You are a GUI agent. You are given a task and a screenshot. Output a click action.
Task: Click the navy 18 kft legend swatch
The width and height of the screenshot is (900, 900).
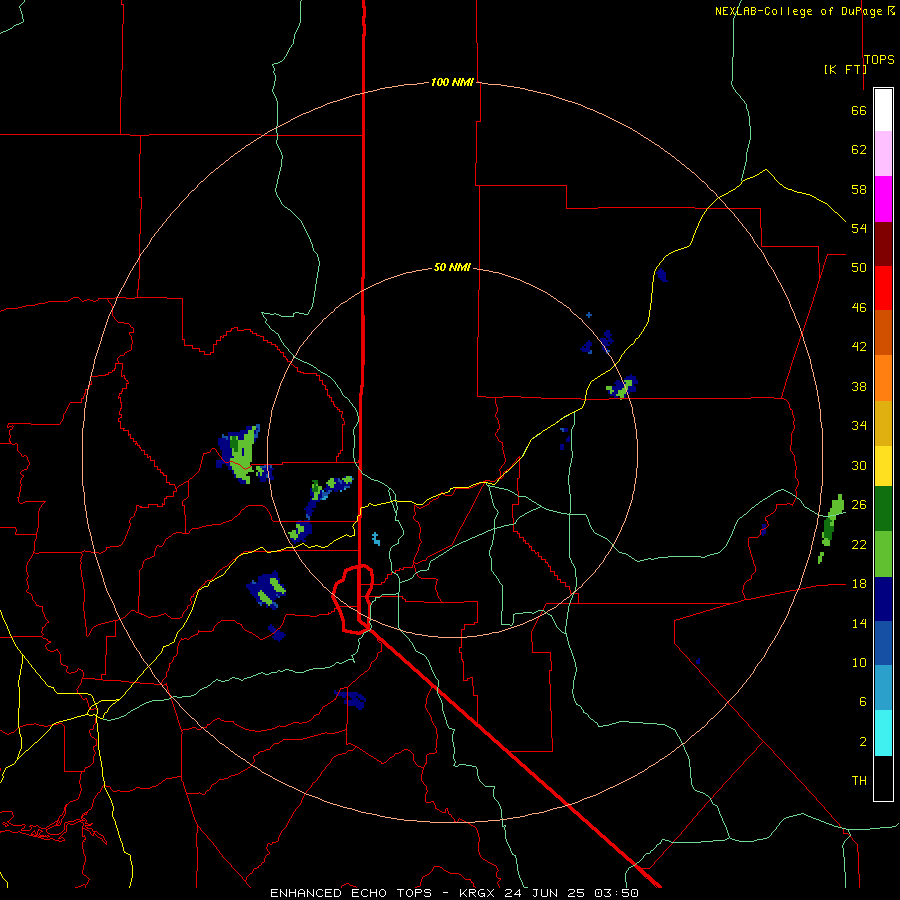coord(883,599)
